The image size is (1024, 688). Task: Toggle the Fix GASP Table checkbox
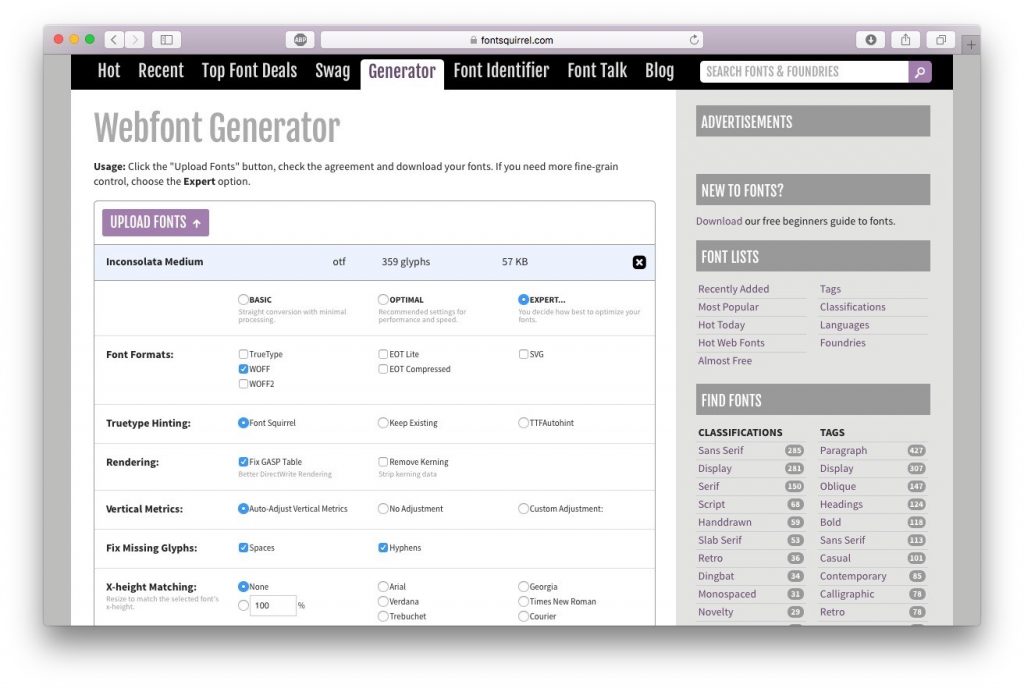tap(243, 461)
